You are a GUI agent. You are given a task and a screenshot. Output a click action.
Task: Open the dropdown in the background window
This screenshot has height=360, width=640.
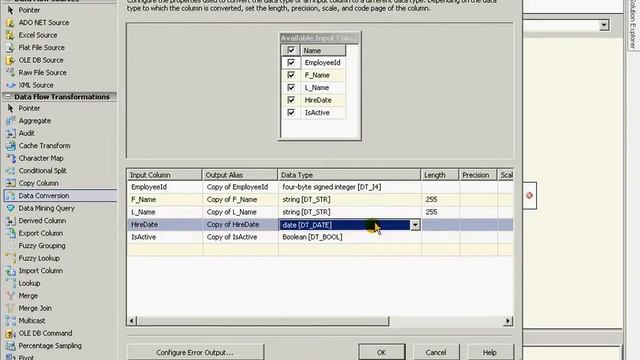tap(604, 25)
